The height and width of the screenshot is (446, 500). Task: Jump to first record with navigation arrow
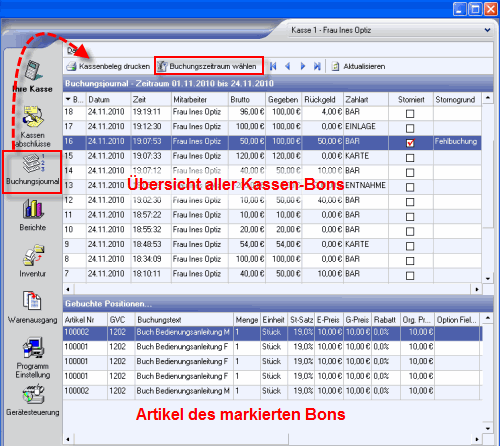pos(273,66)
